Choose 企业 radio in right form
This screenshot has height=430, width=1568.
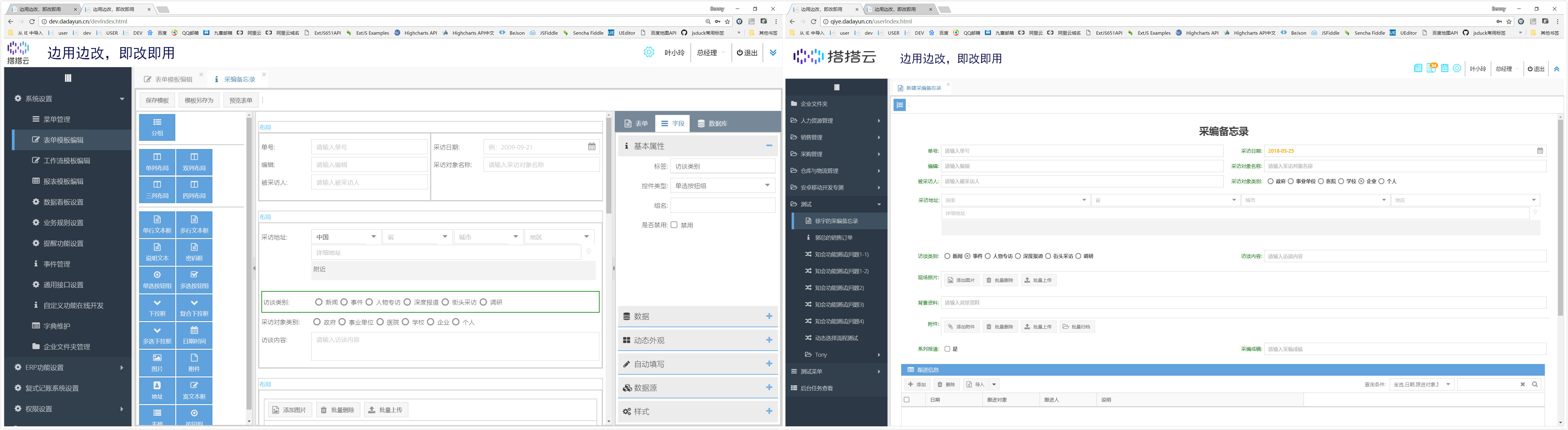pos(1362,181)
